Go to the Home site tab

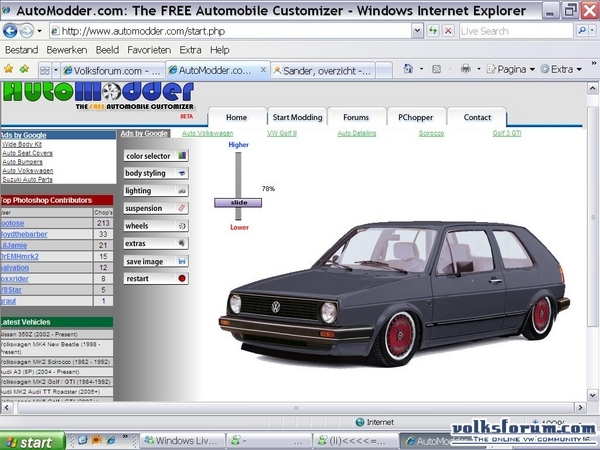click(x=236, y=117)
